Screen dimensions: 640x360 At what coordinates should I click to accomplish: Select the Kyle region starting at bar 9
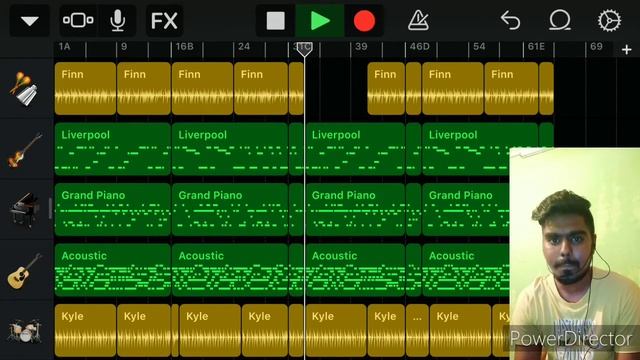(144, 330)
